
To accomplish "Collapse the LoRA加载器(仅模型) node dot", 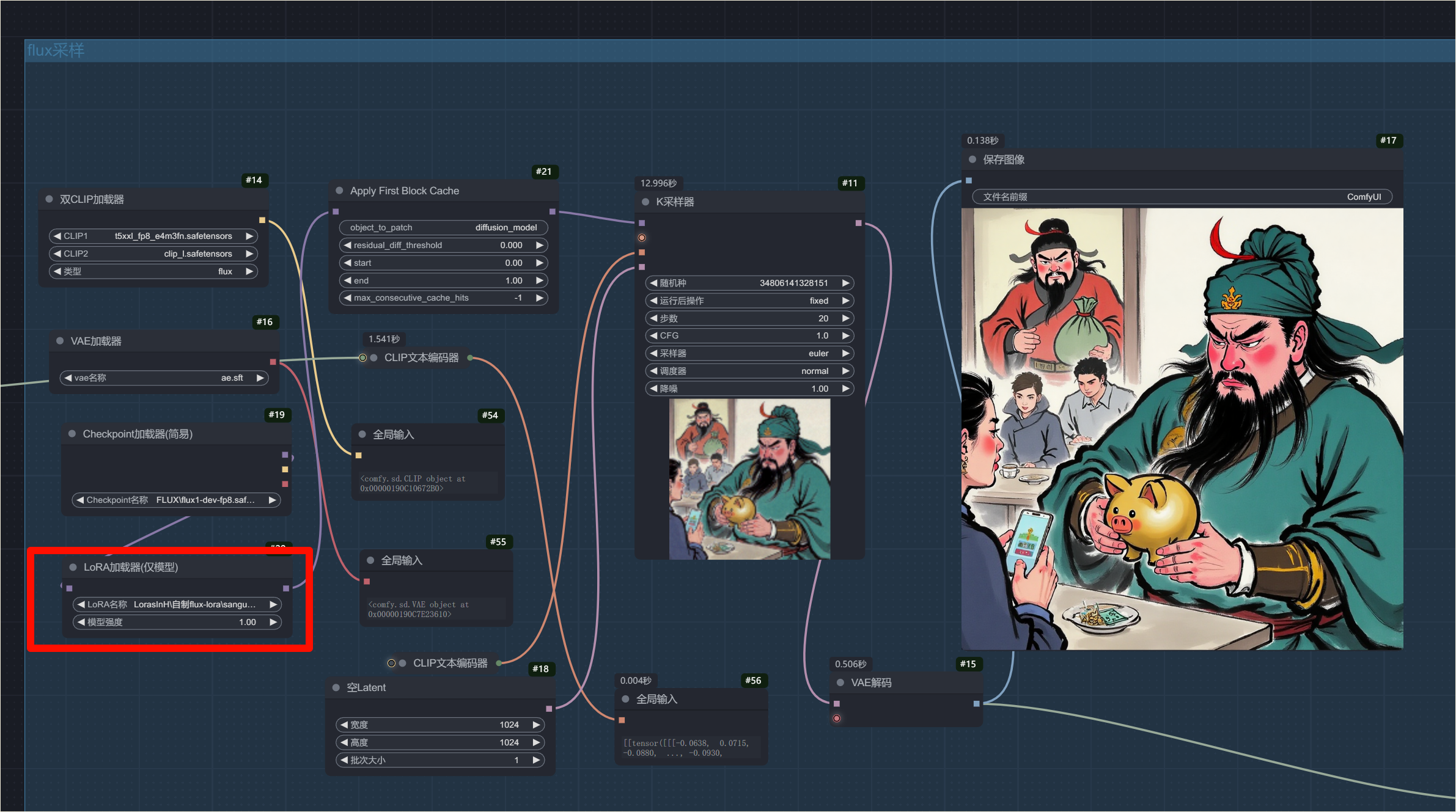I will (x=73, y=567).
